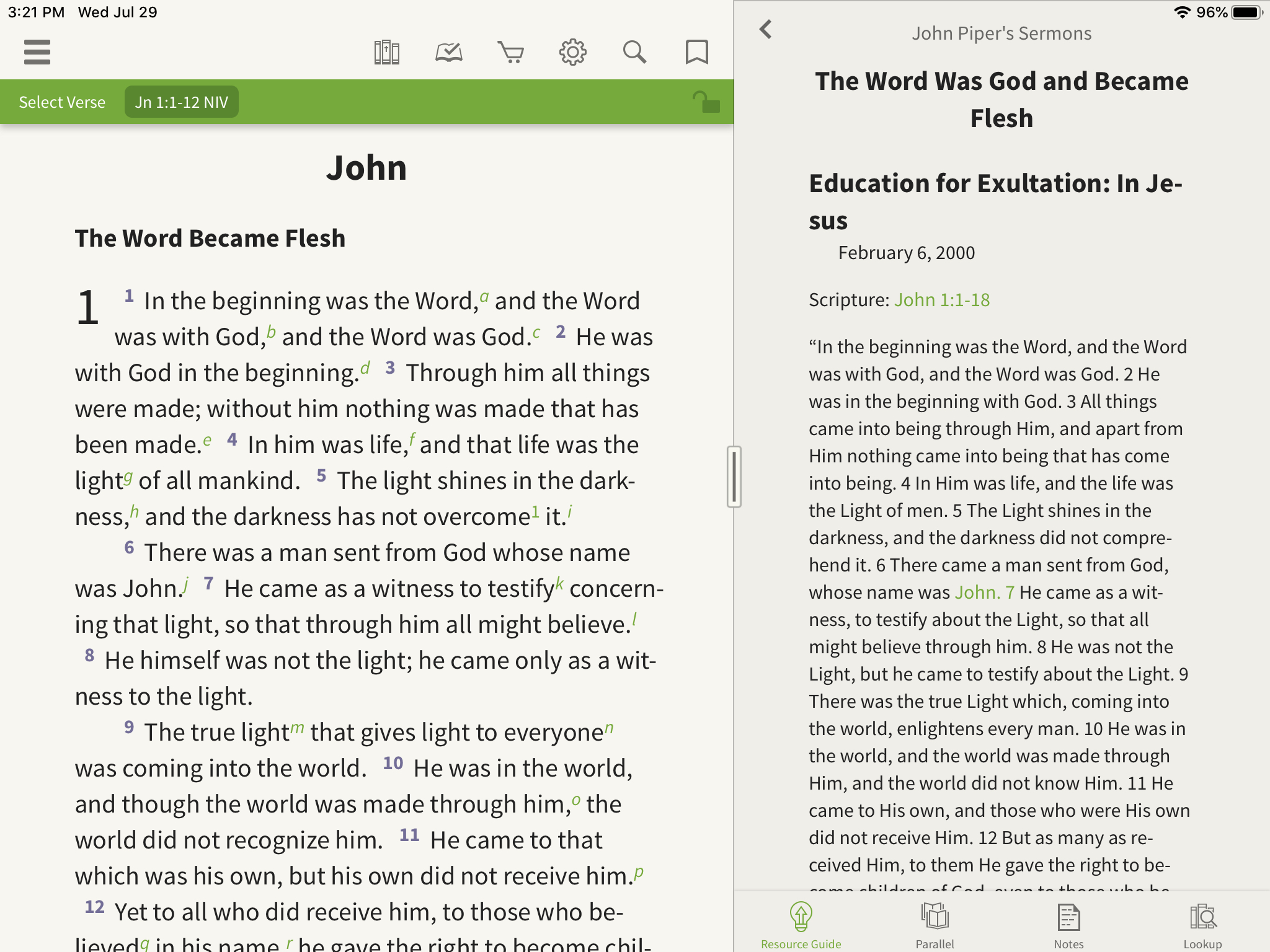Viewport: 1270px width, 952px height.
Task: Tap footnote l after 'might believe.'
Action: coord(634,619)
